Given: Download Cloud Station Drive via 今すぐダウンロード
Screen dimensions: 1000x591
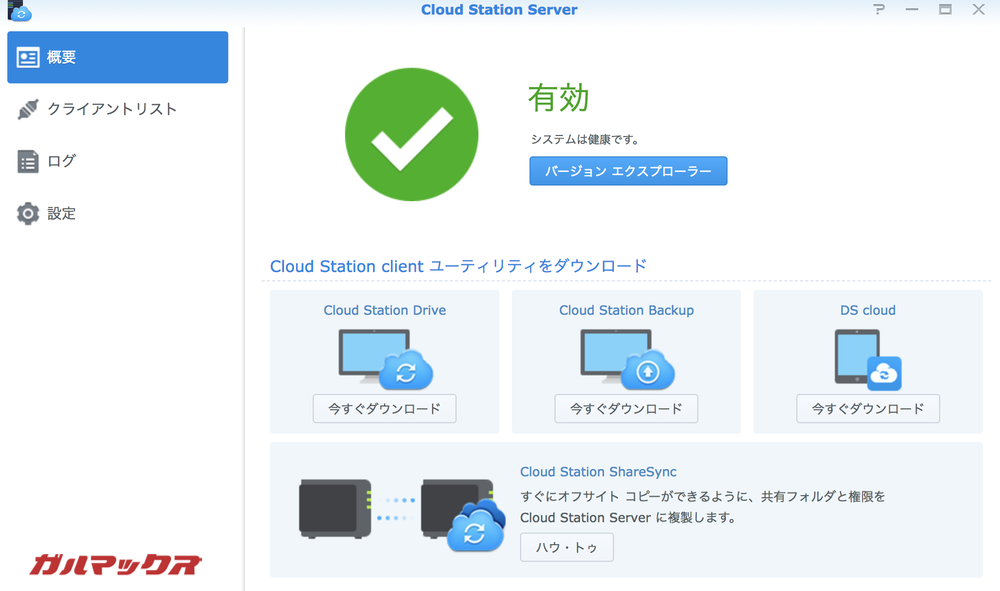Looking at the screenshot, I should coord(384,408).
